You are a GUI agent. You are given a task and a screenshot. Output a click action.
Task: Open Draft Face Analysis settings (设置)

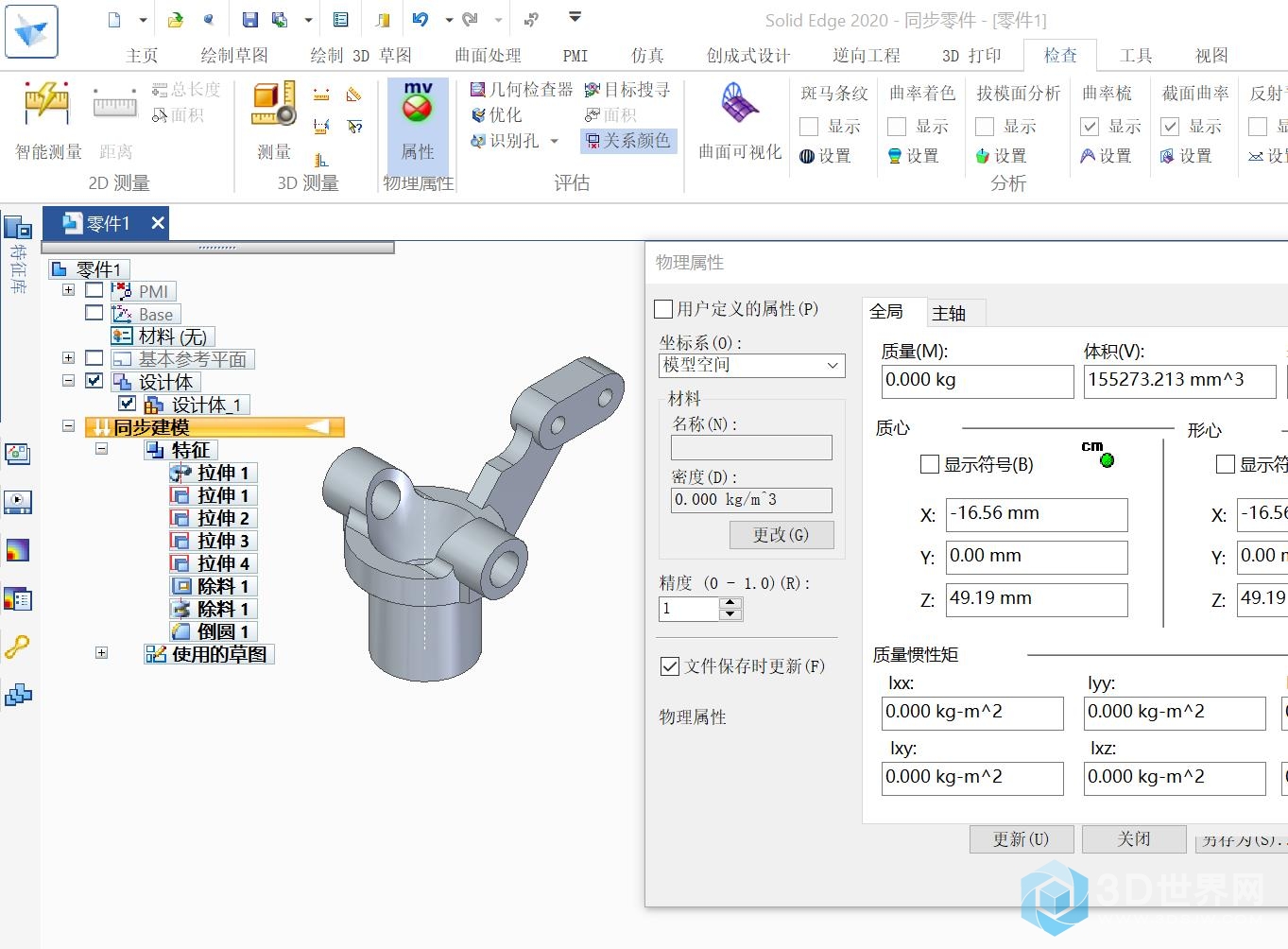click(x=1001, y=156)
